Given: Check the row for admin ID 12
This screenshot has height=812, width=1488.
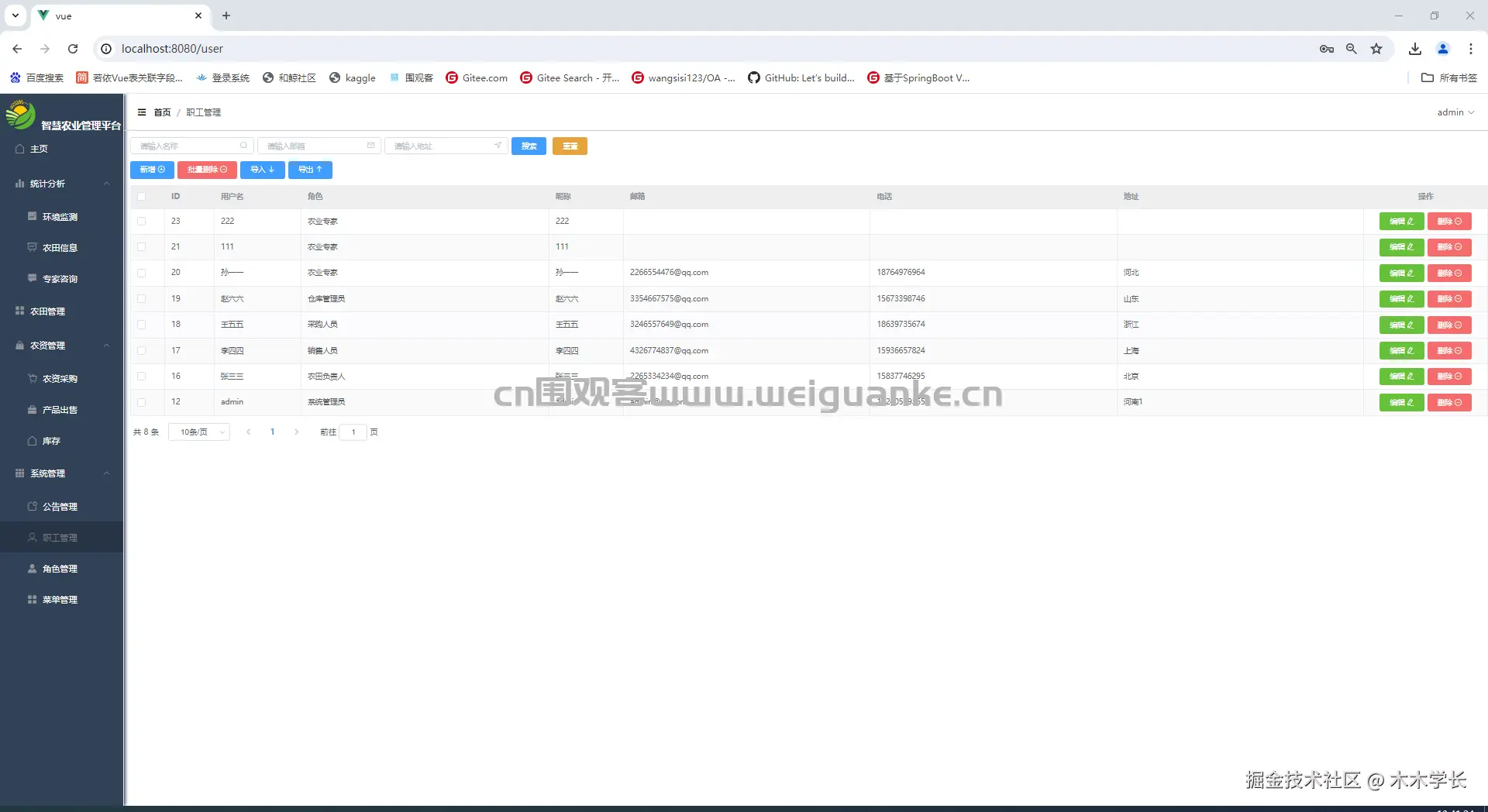Looking at the screenshot, I should coord(141,402).
